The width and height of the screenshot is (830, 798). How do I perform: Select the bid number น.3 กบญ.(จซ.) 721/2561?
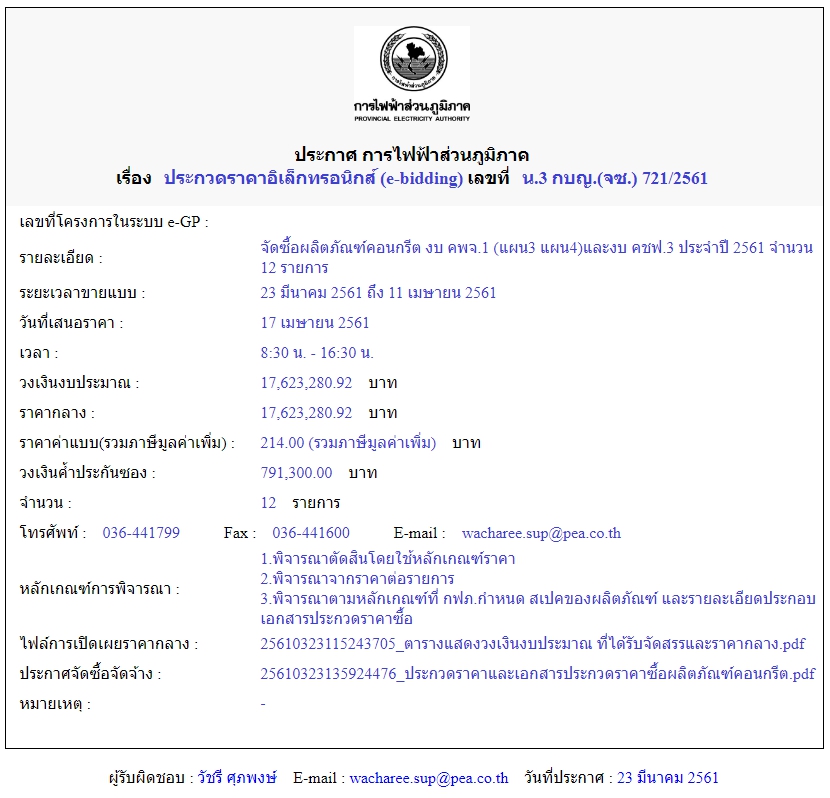pyautogui.click(x=615, y=178)
